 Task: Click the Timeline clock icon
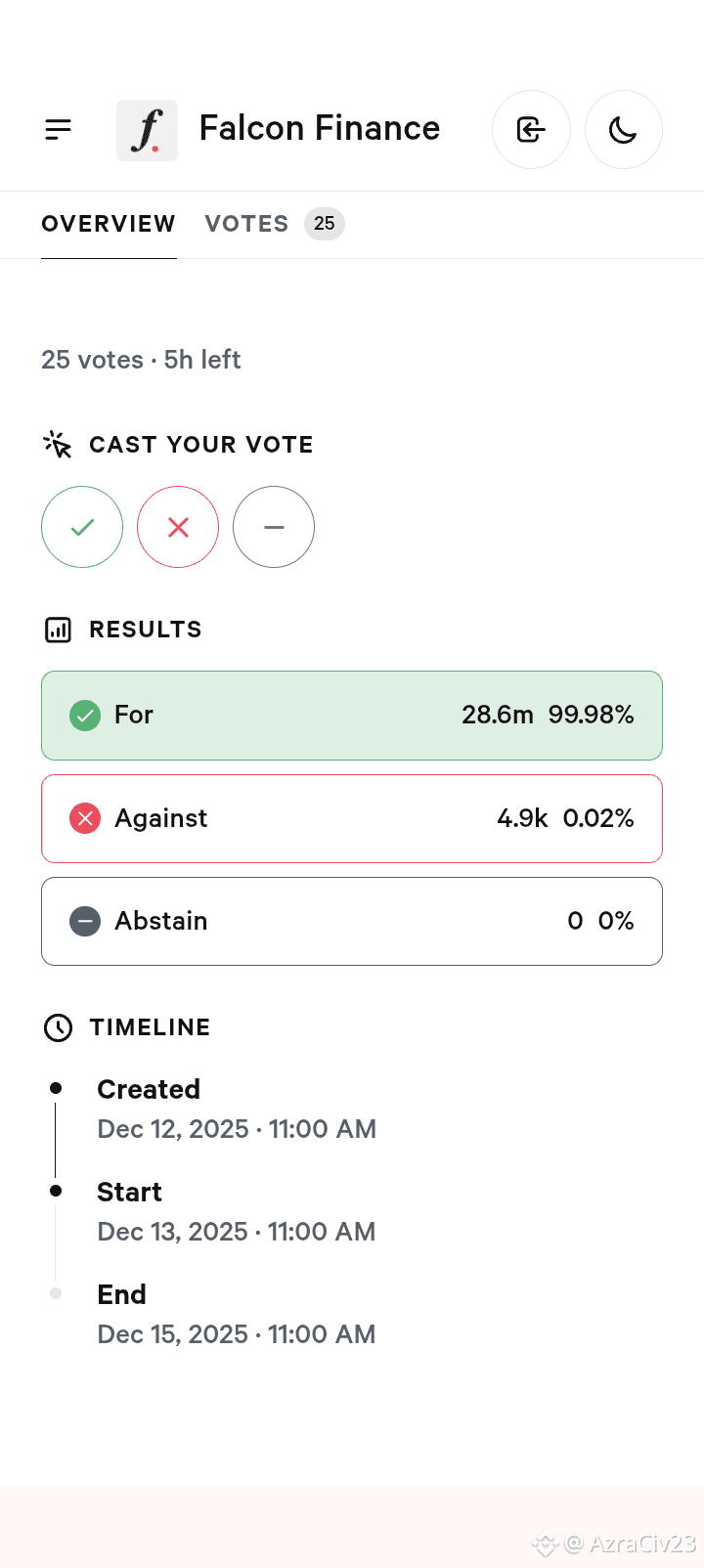(x=59, y=1027)
